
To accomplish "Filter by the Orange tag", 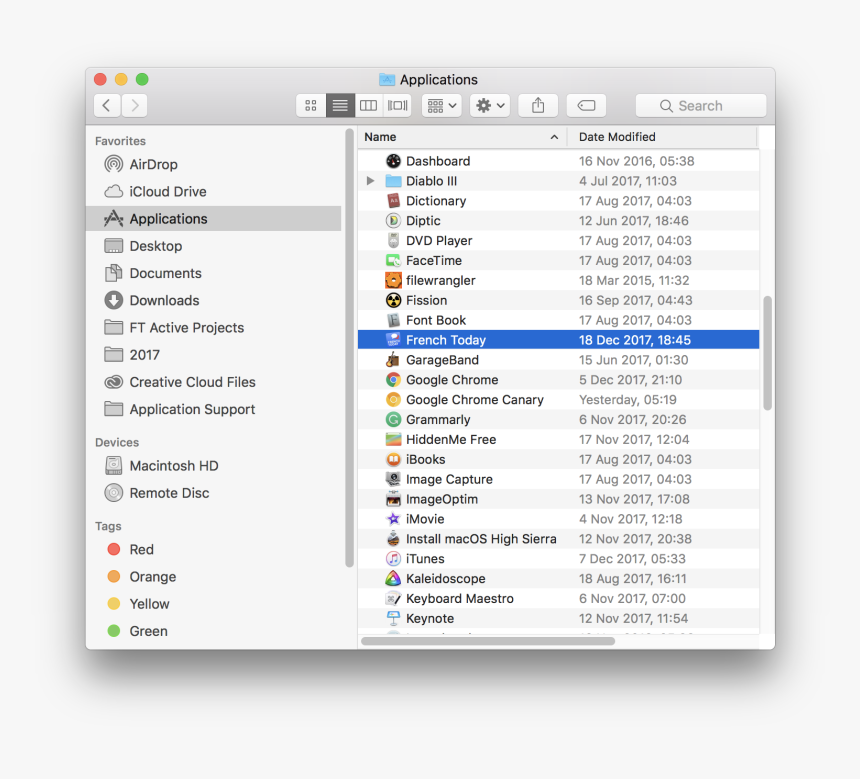I will click(213, 577).
